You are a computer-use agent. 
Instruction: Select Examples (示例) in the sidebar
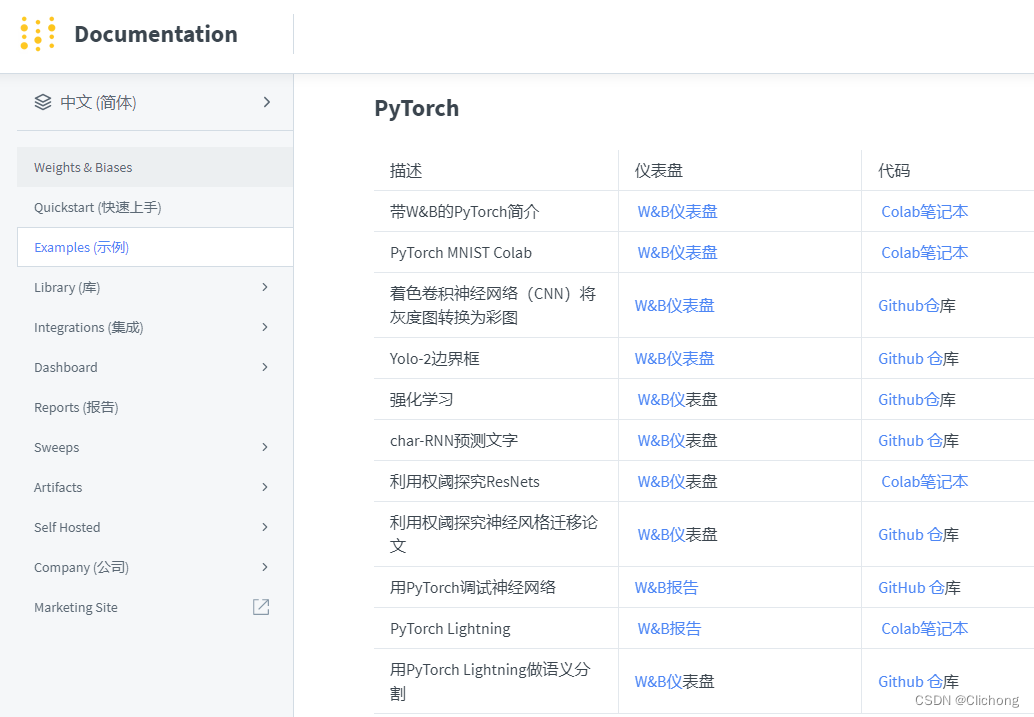(x=81, y=247)
